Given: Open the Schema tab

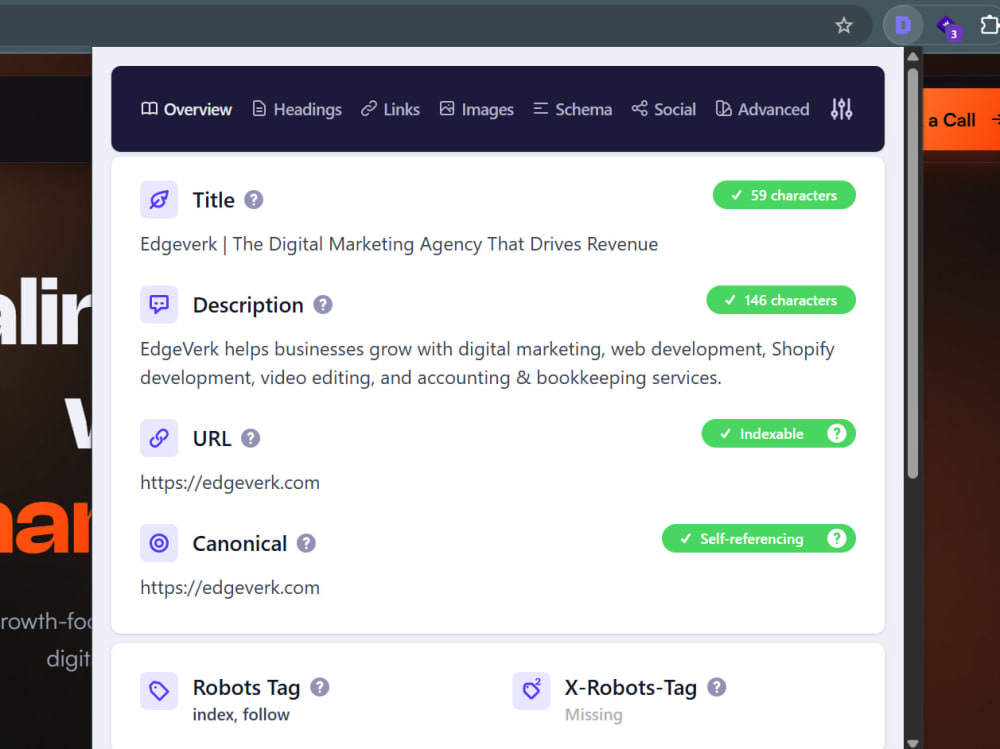Looking at the screenshot, I should coord(573,109).
